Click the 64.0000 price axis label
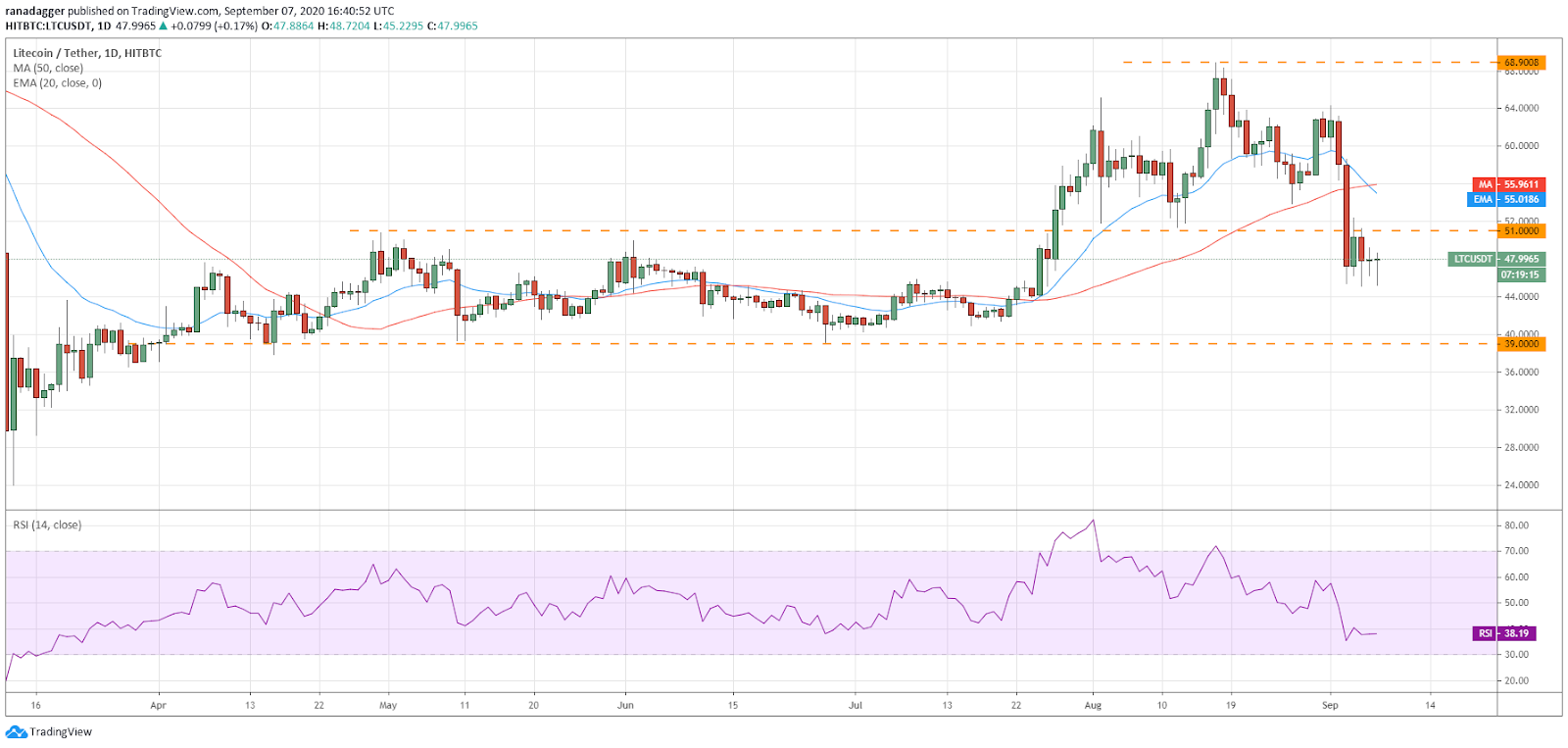The height and width of the screenshot is (748, 1568). [x=1522, y=109]
